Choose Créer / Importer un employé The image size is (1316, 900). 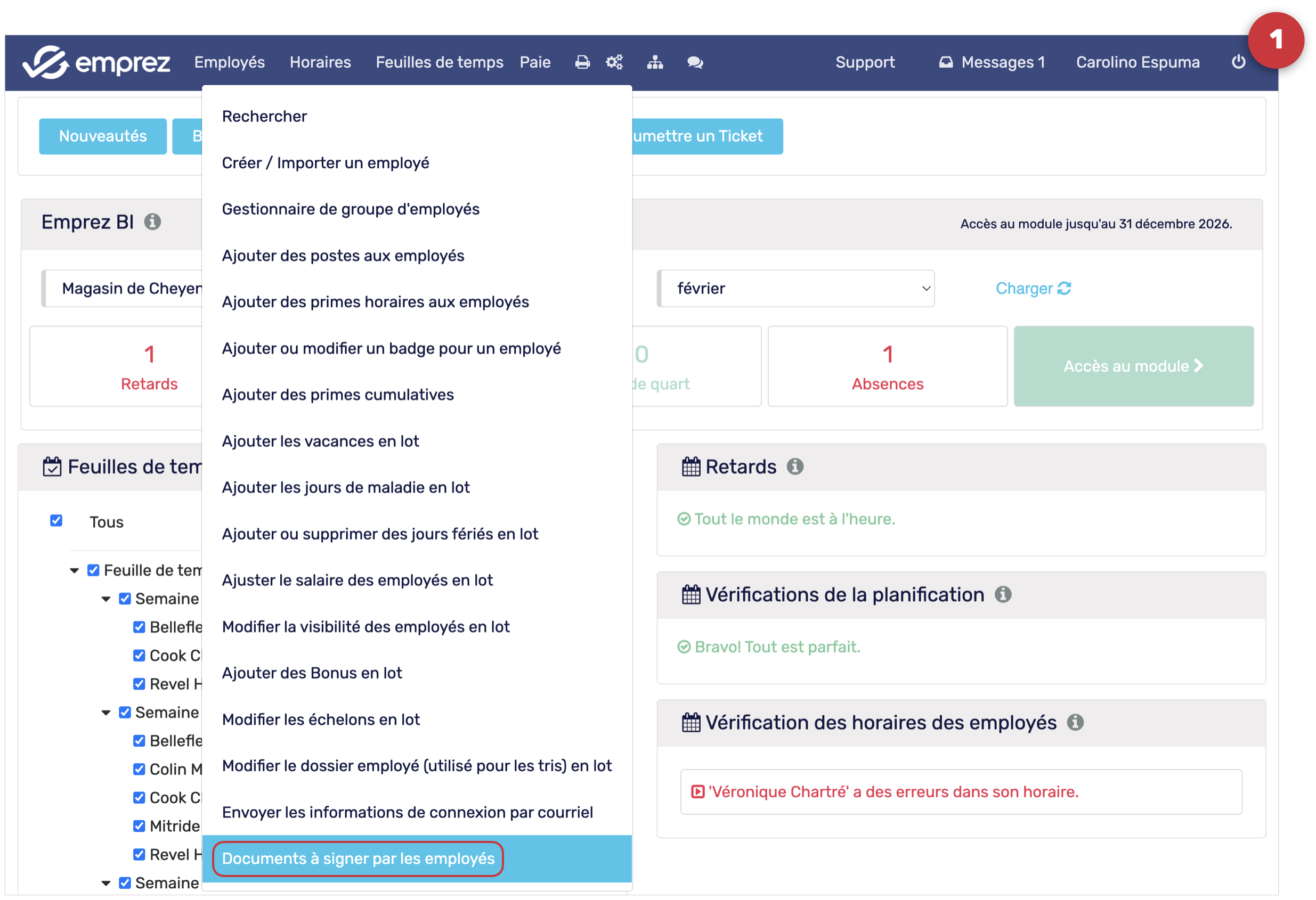(x=326, y=163)
